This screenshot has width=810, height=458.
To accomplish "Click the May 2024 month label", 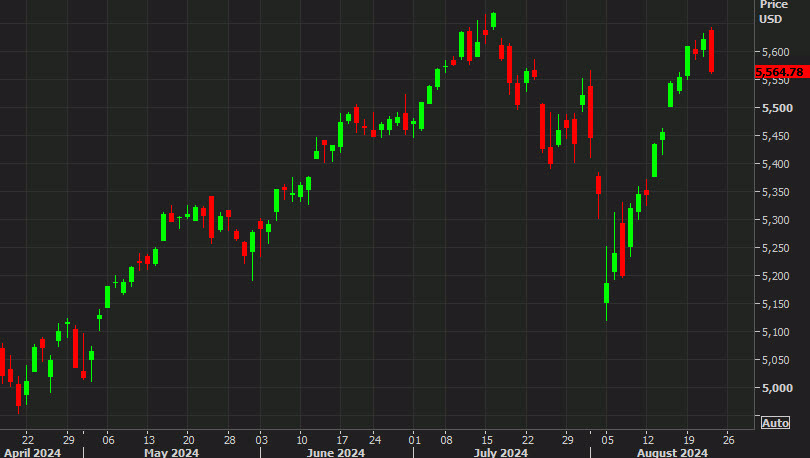I will tap(172, 453).
